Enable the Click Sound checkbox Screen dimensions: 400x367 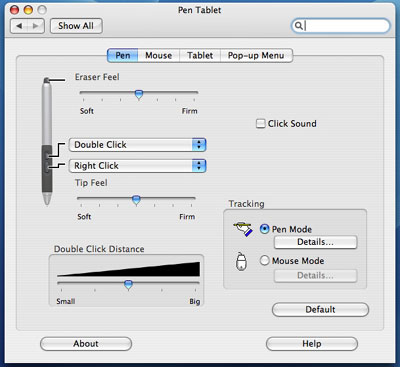pyautogui.click(x=260, y=124)
